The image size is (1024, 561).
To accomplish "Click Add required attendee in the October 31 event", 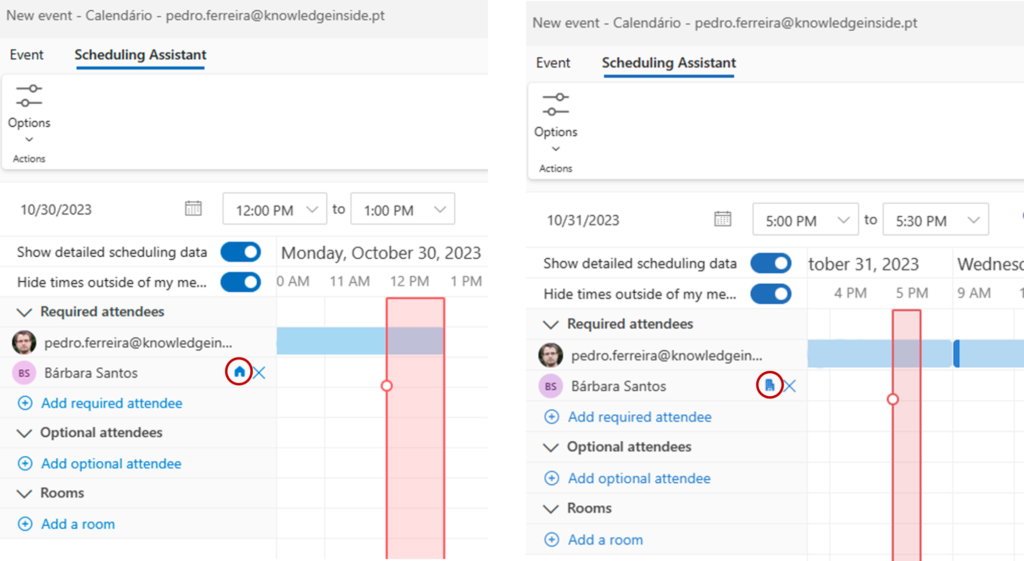I will [x=639, y=417].
